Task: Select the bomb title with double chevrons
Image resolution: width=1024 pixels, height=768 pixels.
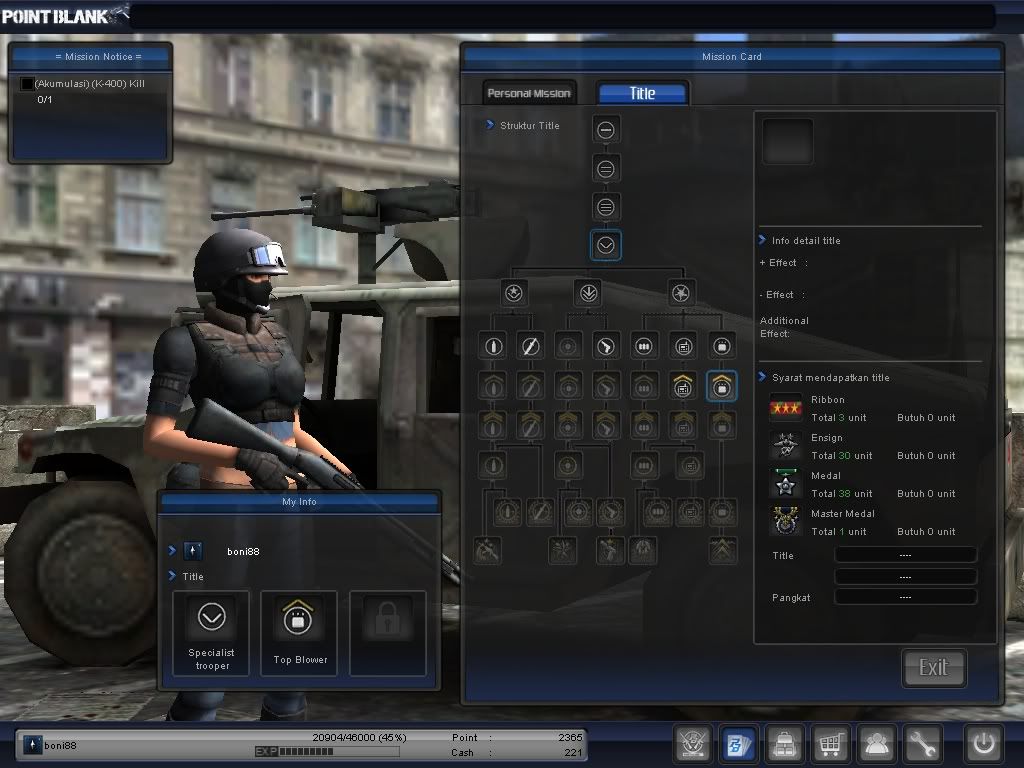Action: (722, 425)
